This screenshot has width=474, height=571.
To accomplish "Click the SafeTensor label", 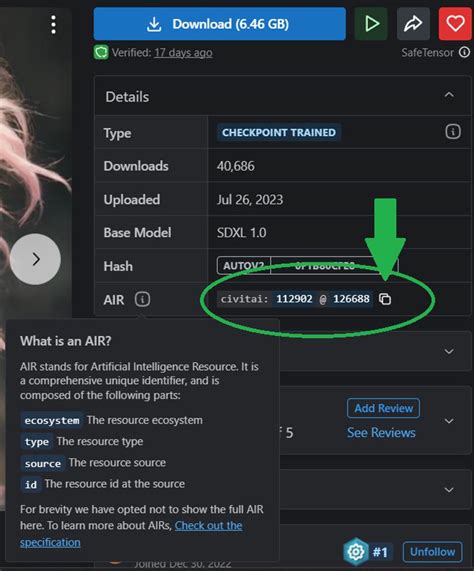I will [427, 53].
